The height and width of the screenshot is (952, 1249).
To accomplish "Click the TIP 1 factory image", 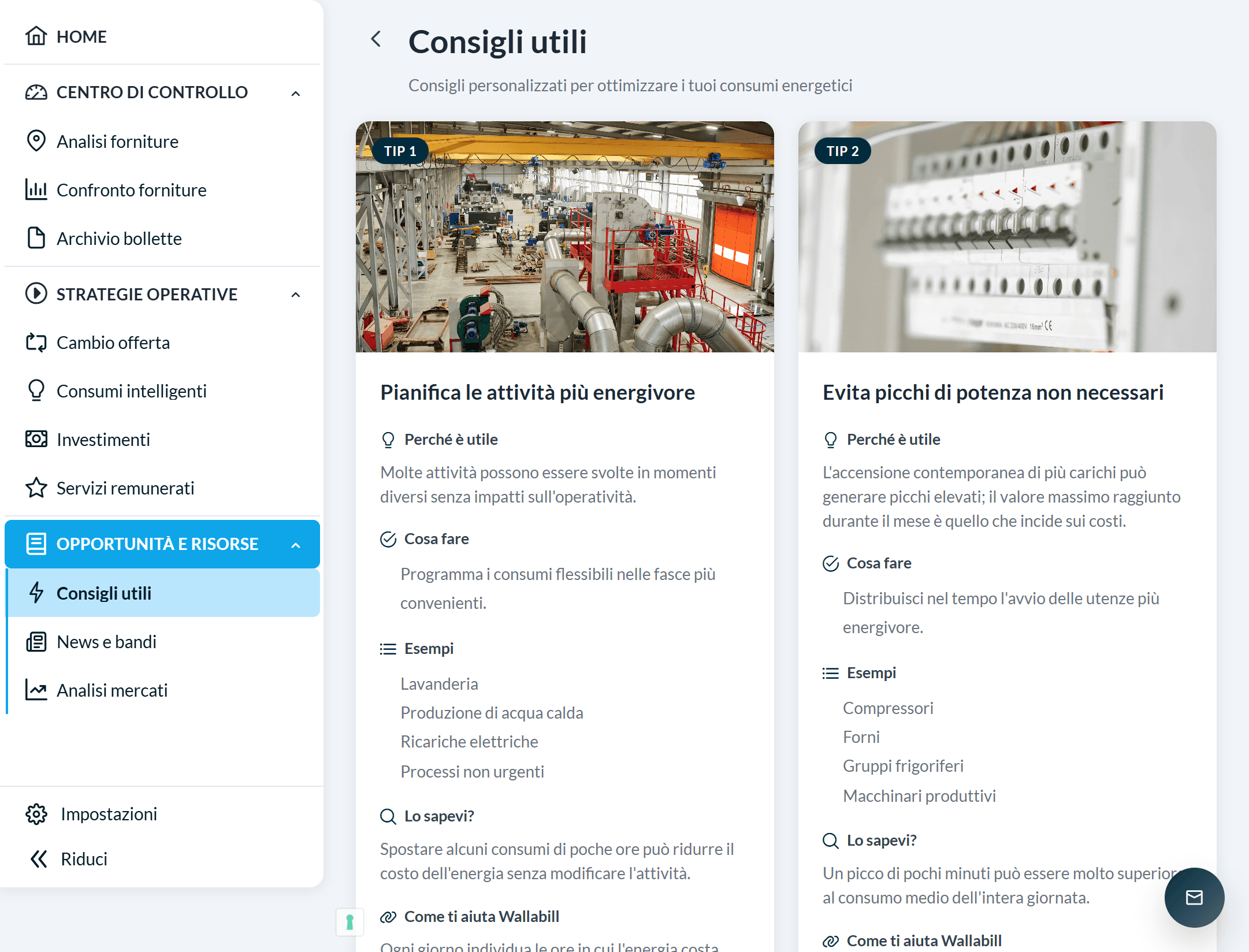I will click(x=565, y=237).
